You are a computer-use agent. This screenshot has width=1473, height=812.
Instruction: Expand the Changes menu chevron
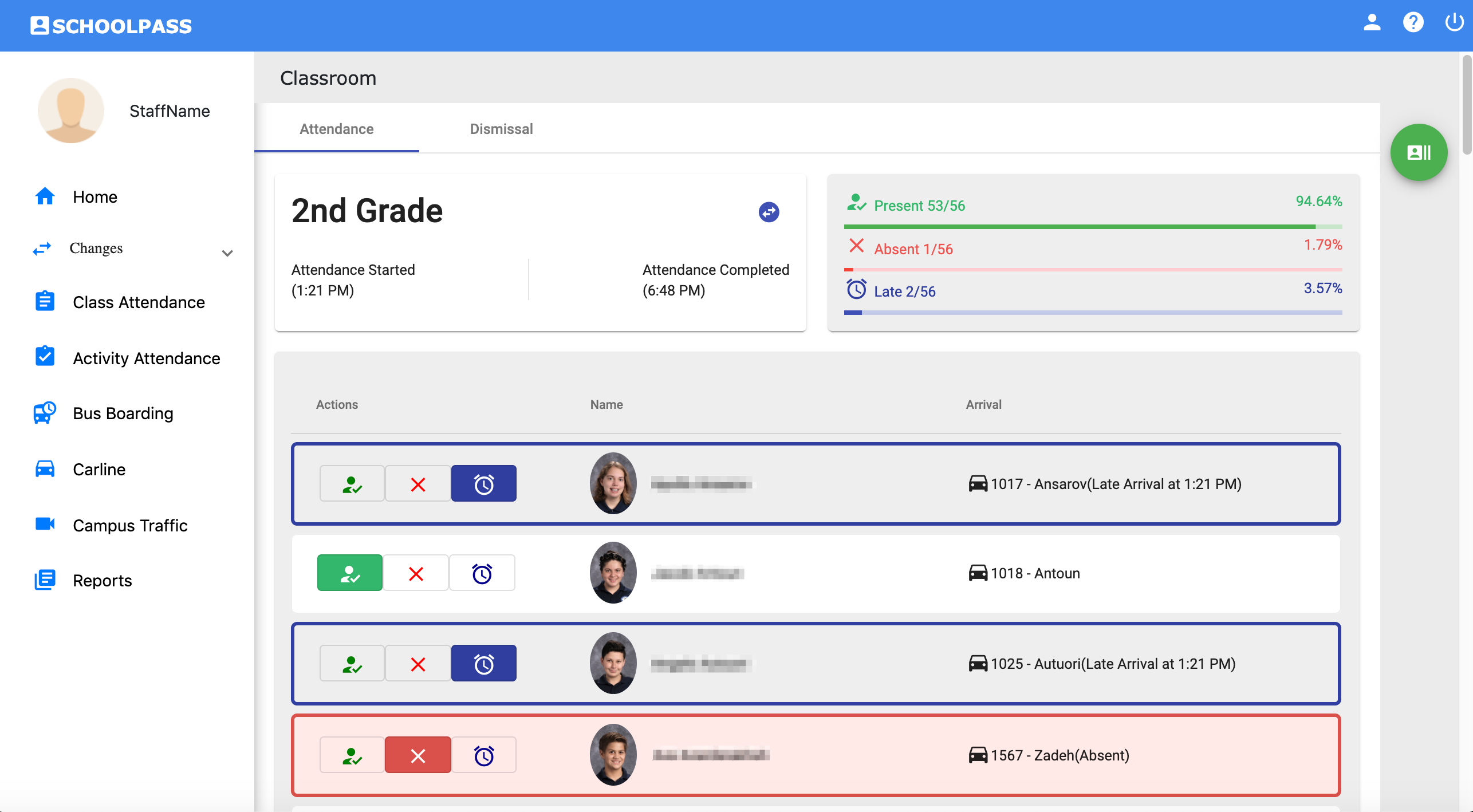pos(227,253)
